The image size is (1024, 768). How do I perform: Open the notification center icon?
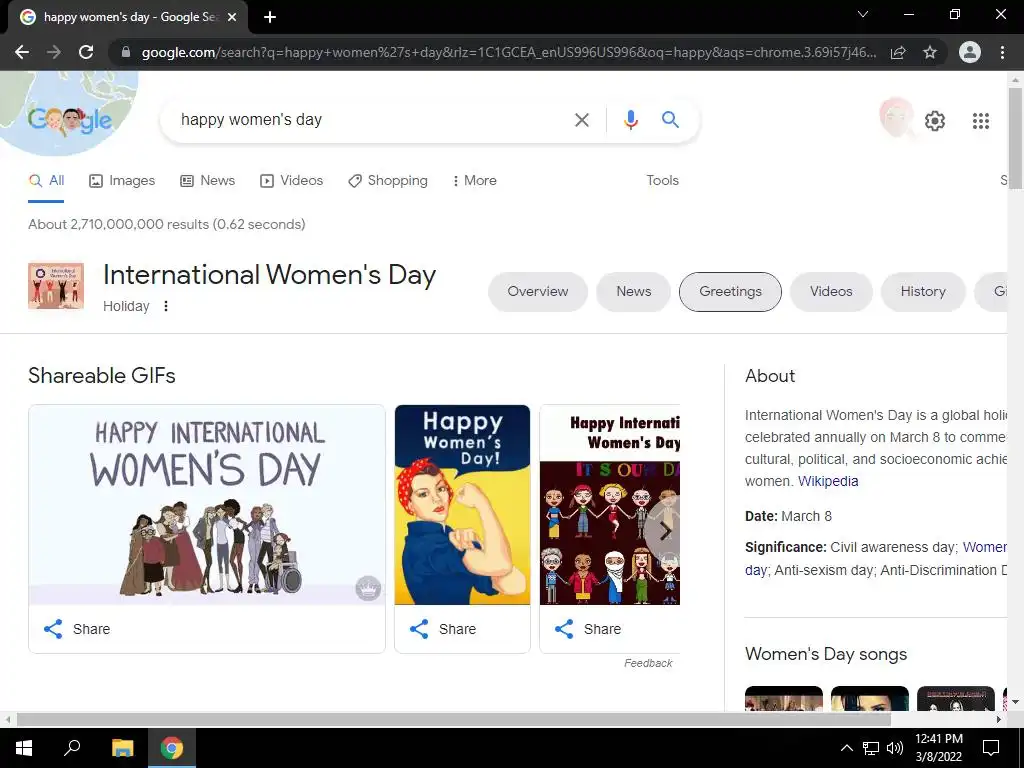pos(991,748)
